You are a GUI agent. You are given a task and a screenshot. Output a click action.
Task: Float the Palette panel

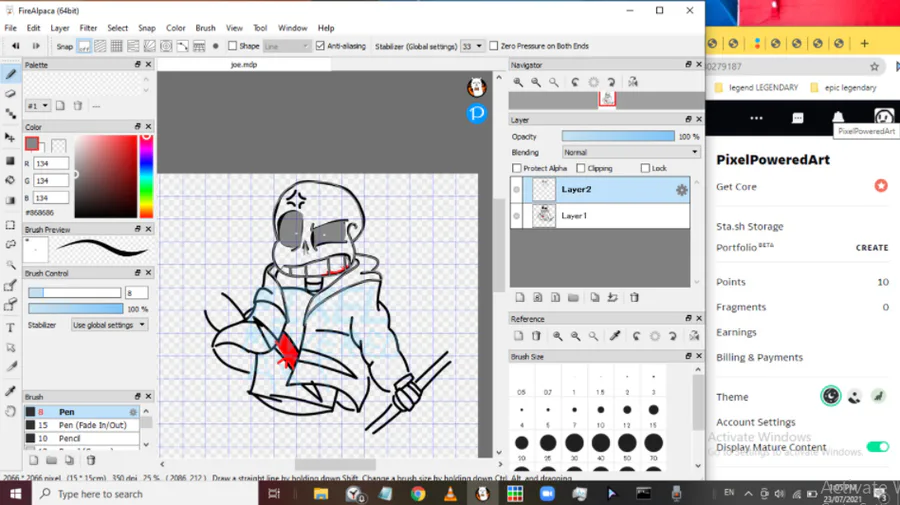138,64
